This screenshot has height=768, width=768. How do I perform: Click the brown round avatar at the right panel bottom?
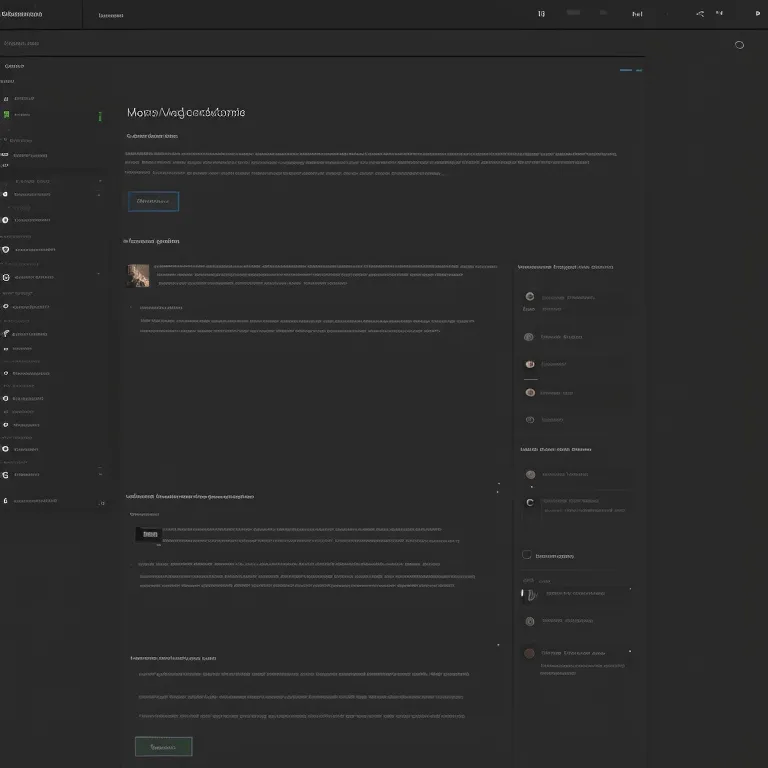(x=530, y=653)
